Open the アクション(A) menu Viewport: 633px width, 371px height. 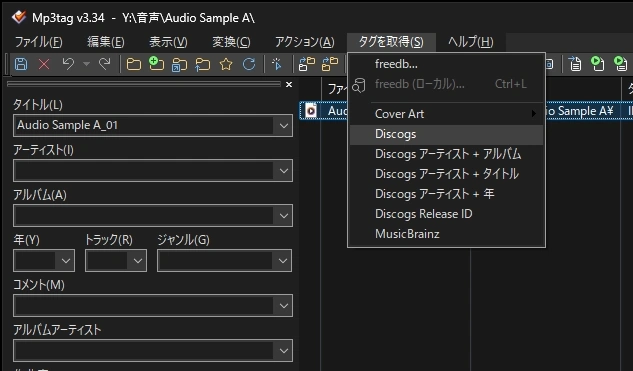(x=305, y=42)
